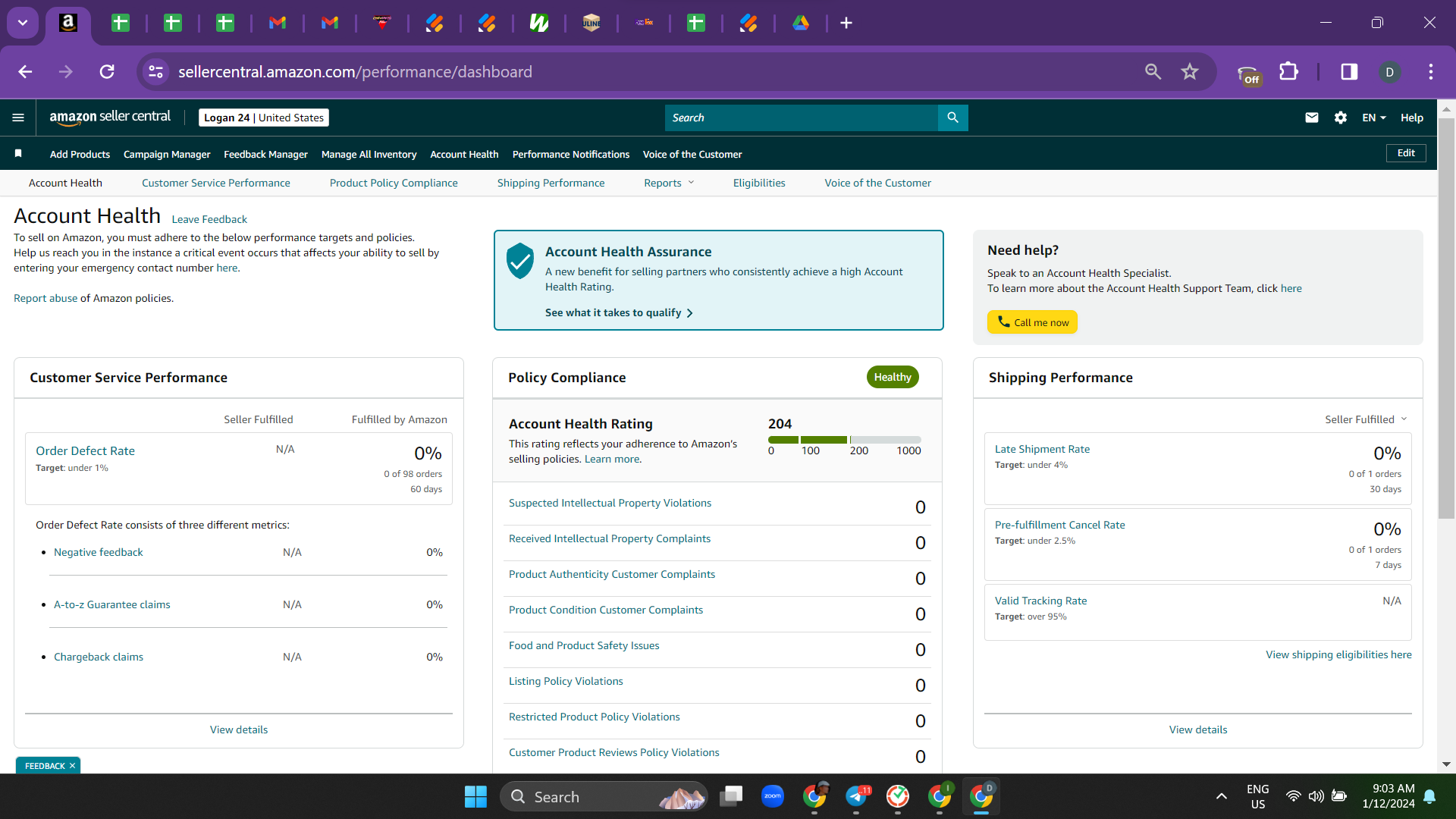
Task: Open Voice of the Customer sub-tab
Action: 877,183
